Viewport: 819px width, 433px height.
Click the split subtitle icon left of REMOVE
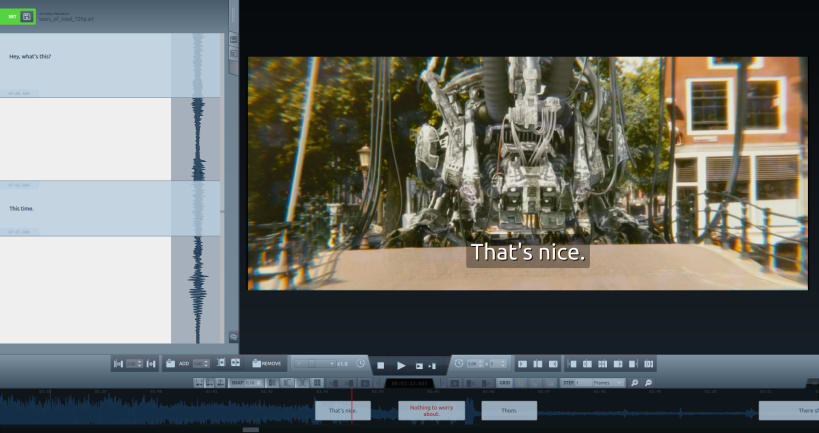236,362
